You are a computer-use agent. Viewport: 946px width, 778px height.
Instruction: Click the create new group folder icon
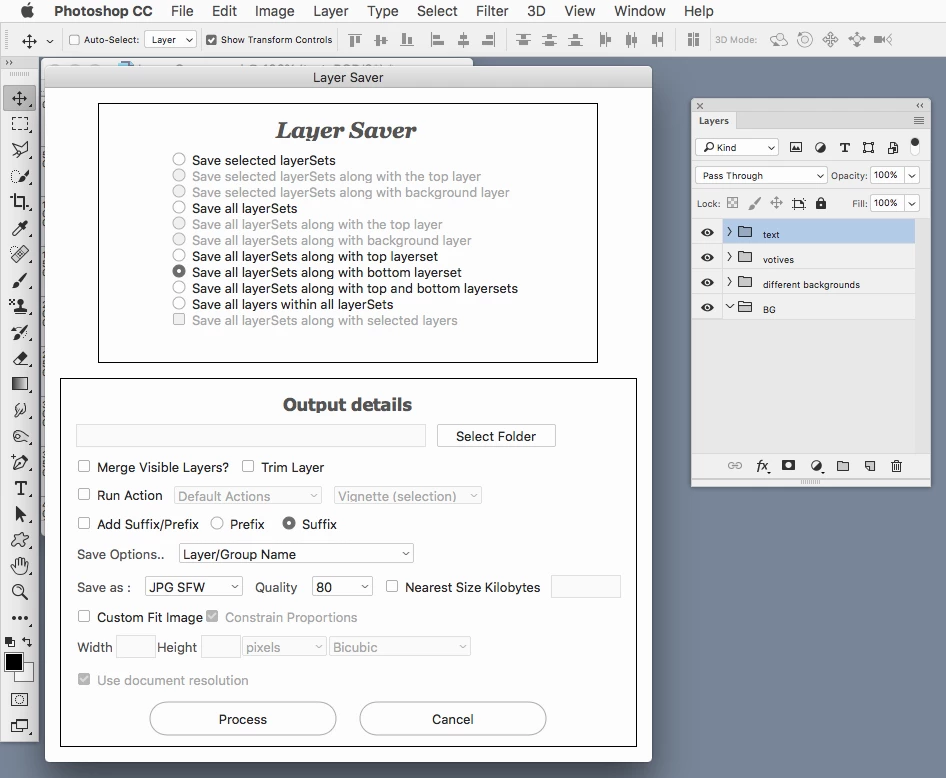tap(843, 466)
